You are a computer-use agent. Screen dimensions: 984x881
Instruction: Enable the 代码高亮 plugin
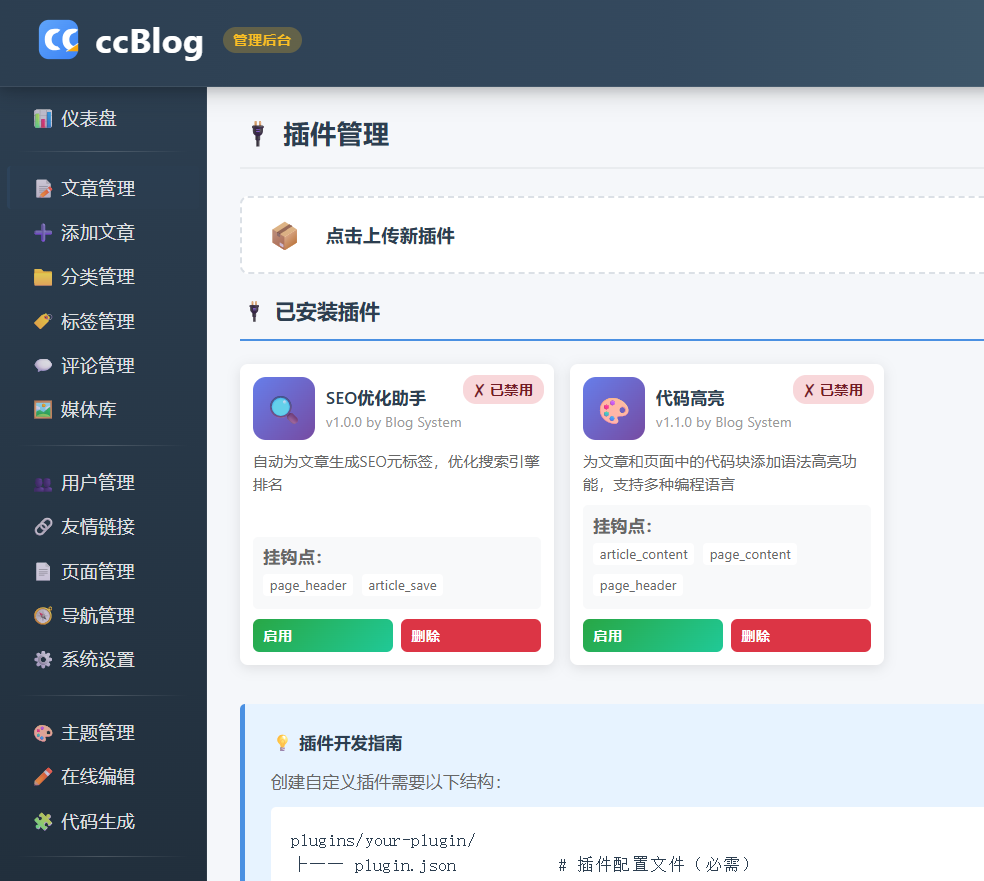[x=653, y=636]
